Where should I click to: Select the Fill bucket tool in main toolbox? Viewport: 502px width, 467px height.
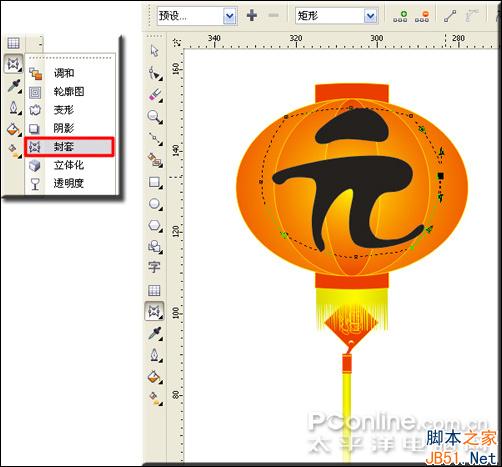(155, 377)
